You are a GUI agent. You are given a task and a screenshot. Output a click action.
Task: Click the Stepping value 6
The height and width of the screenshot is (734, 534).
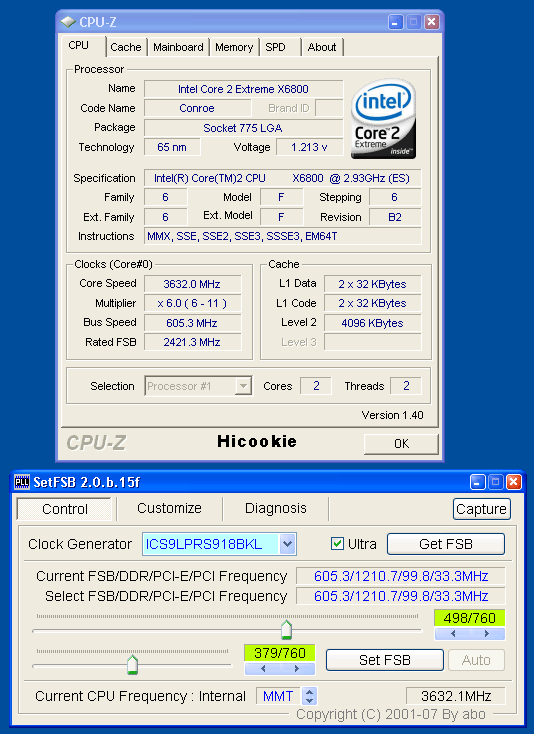[395, 197]
